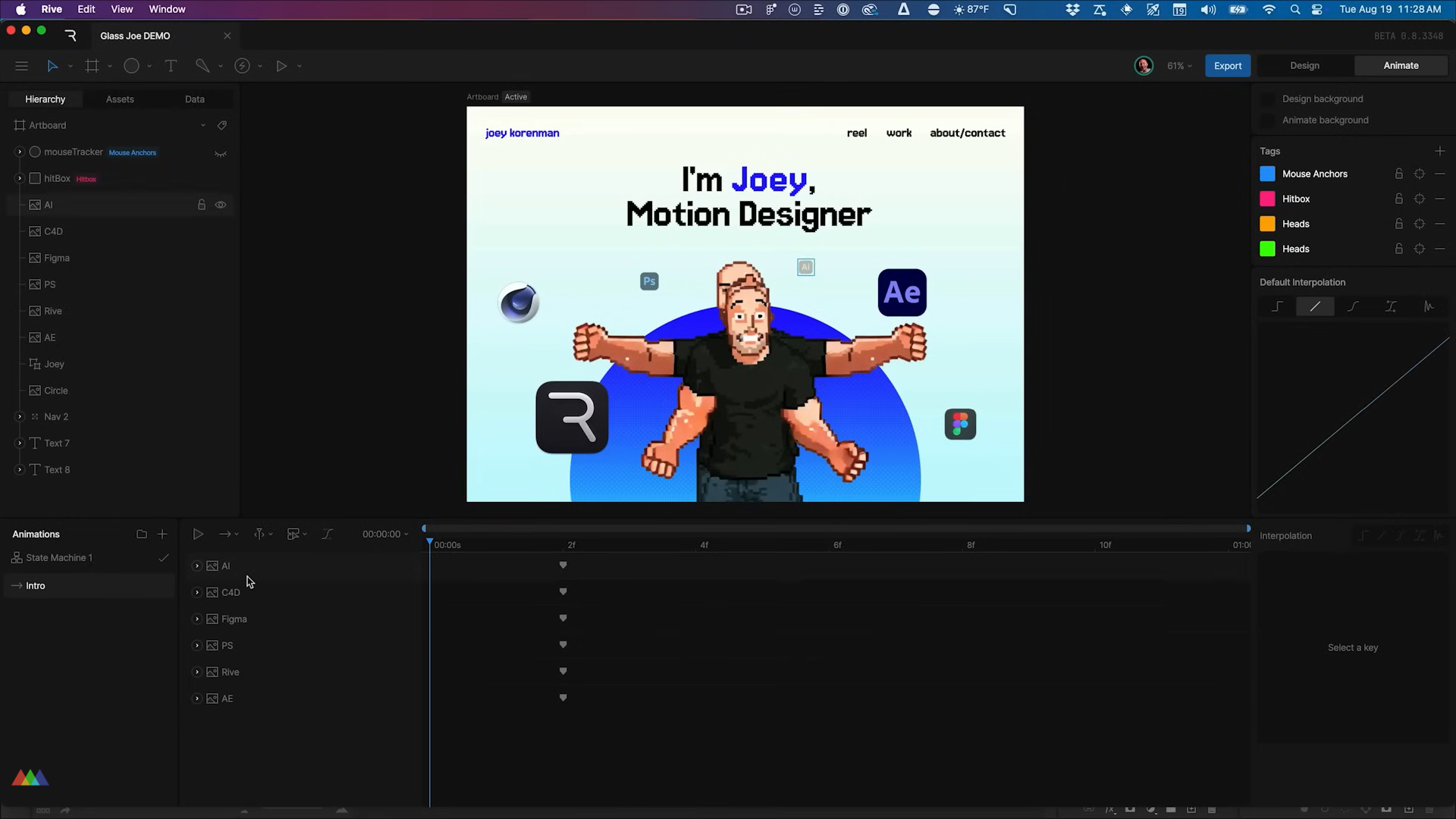Add a new tag
This screenshot has width=1456, height=819.
click(1440, 151)
